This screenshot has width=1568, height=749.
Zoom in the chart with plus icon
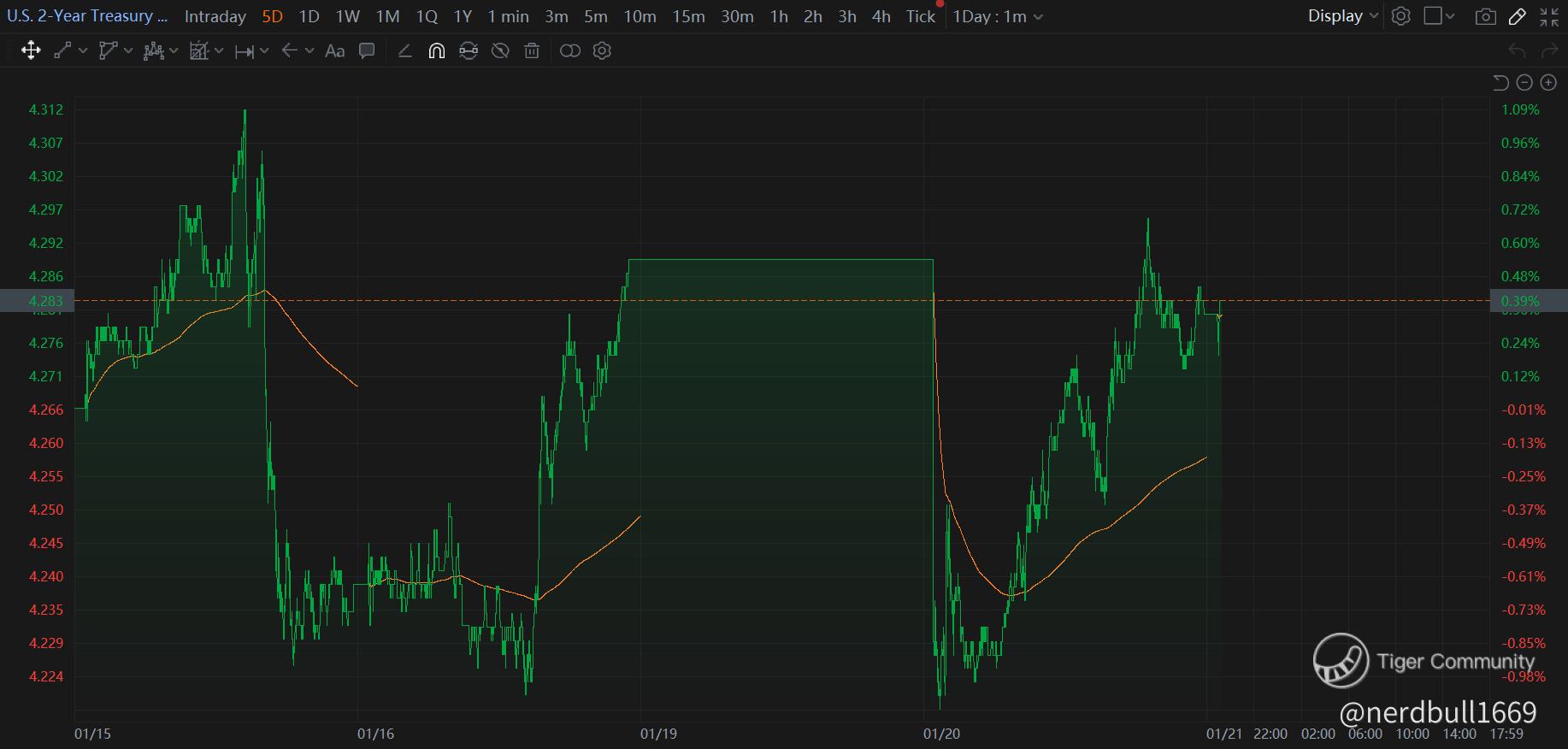[x=1548, y=82]
